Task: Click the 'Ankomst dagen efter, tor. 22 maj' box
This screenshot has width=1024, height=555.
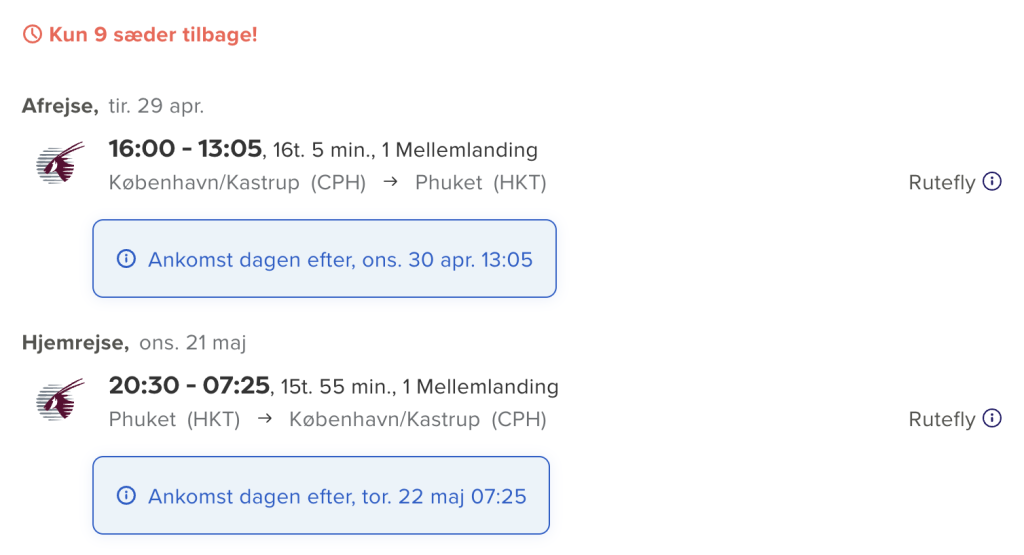Action: pyautogui.click(x=321, y=496)
